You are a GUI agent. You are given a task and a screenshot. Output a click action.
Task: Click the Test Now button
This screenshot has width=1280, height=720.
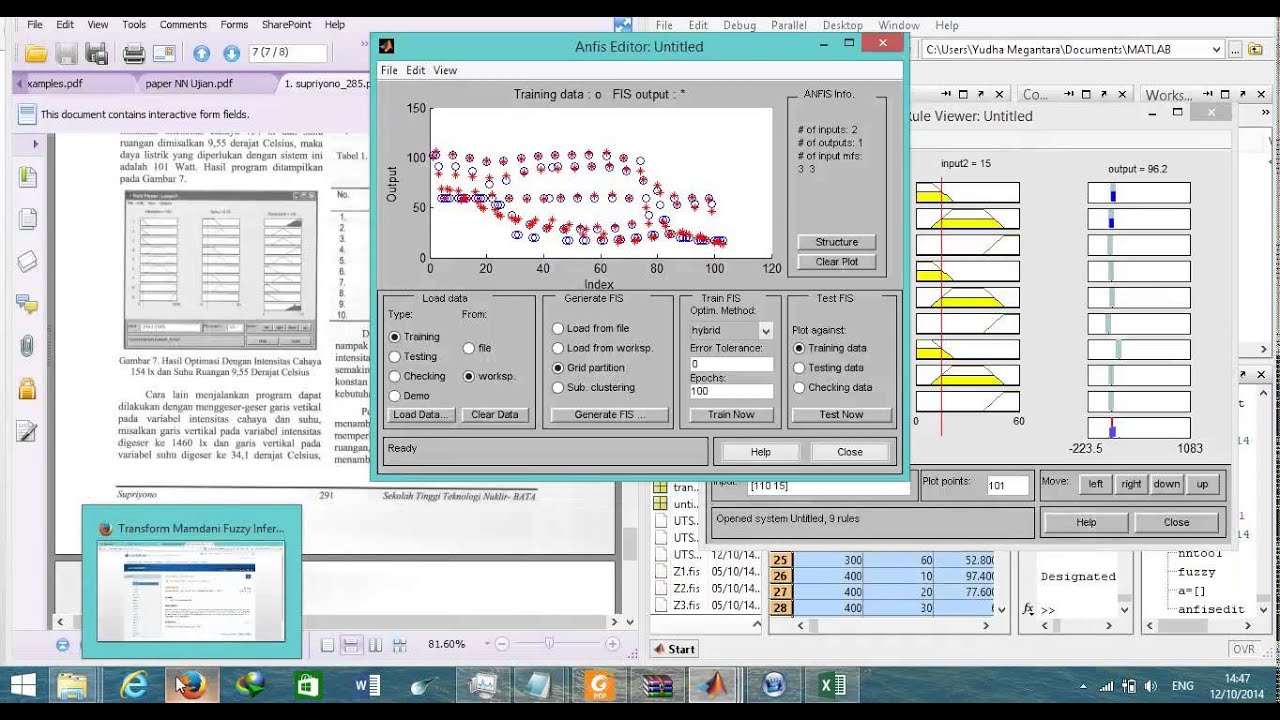point(841,415)
